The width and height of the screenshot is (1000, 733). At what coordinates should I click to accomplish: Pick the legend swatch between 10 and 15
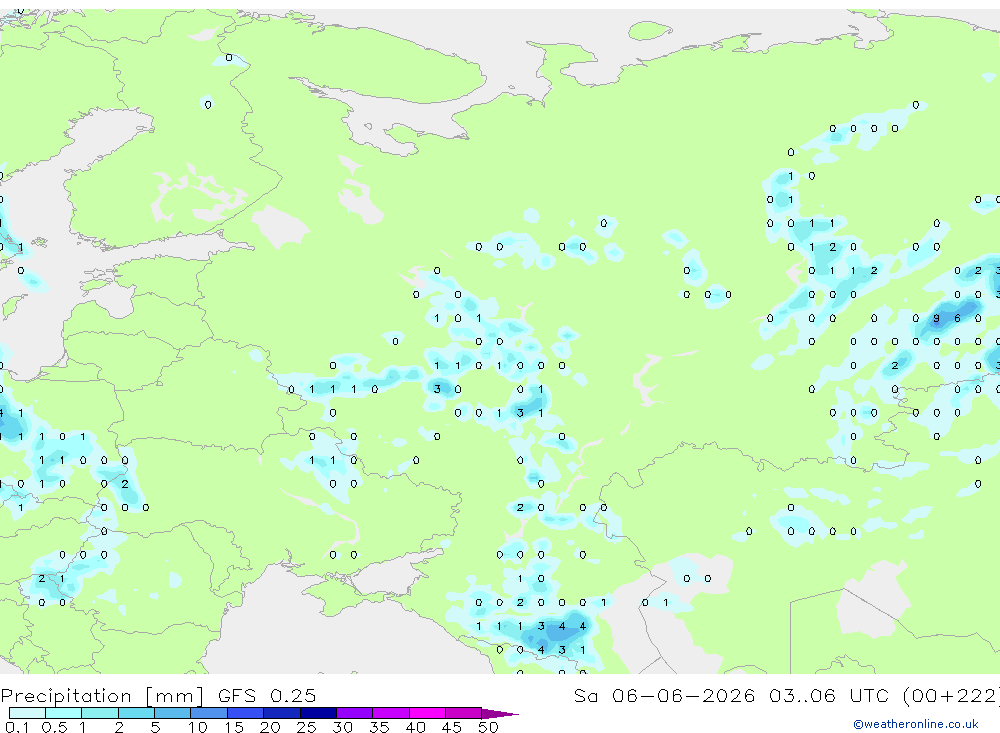(209, 713)
